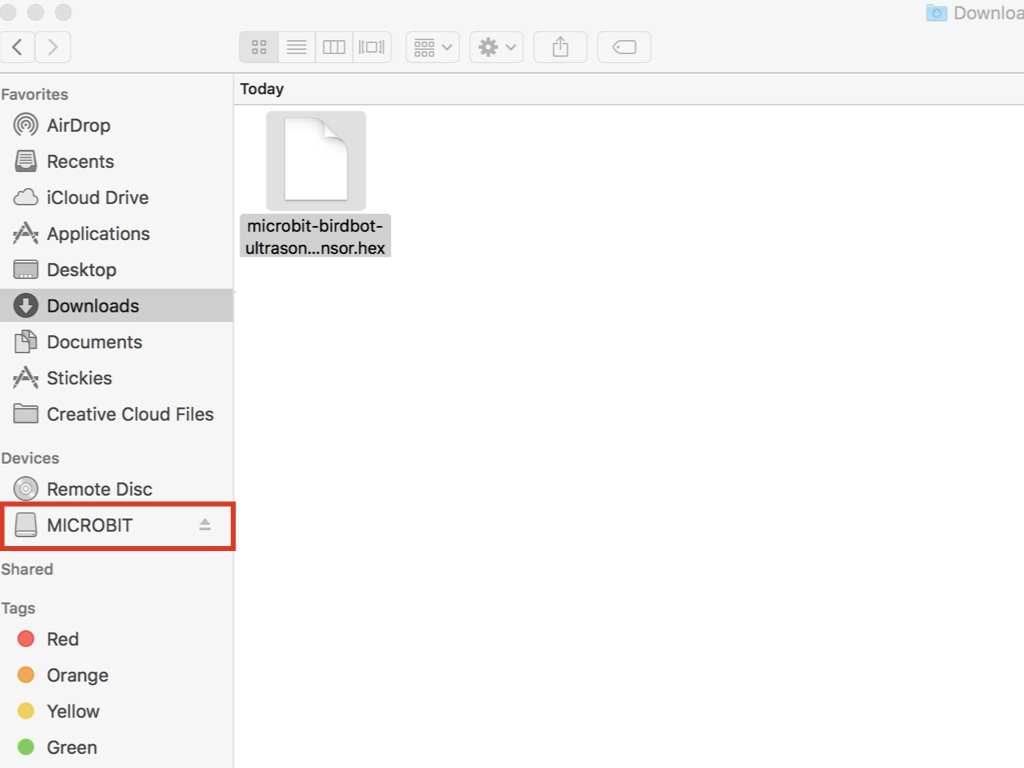The width and height of the screenshot is (1024, 768).
Task: Filter by the Orange tag
Action: point(116,675)
